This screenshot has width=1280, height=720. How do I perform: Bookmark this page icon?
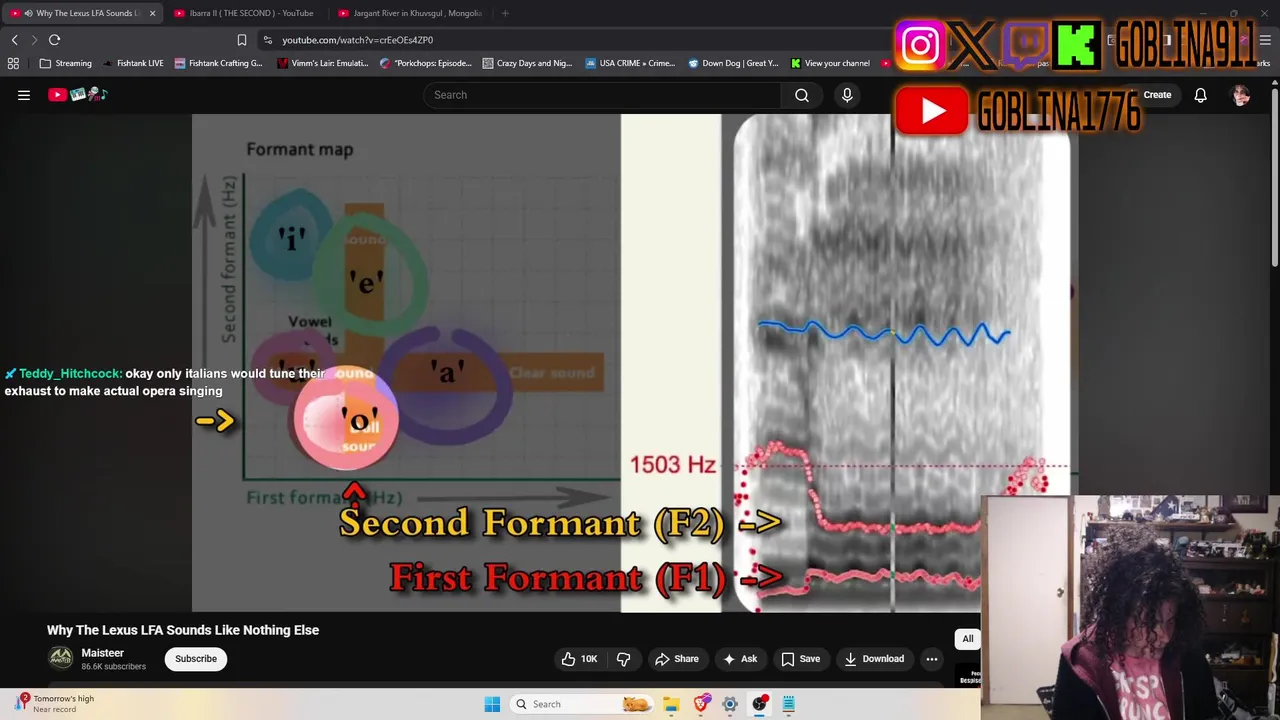click(241, 40)
